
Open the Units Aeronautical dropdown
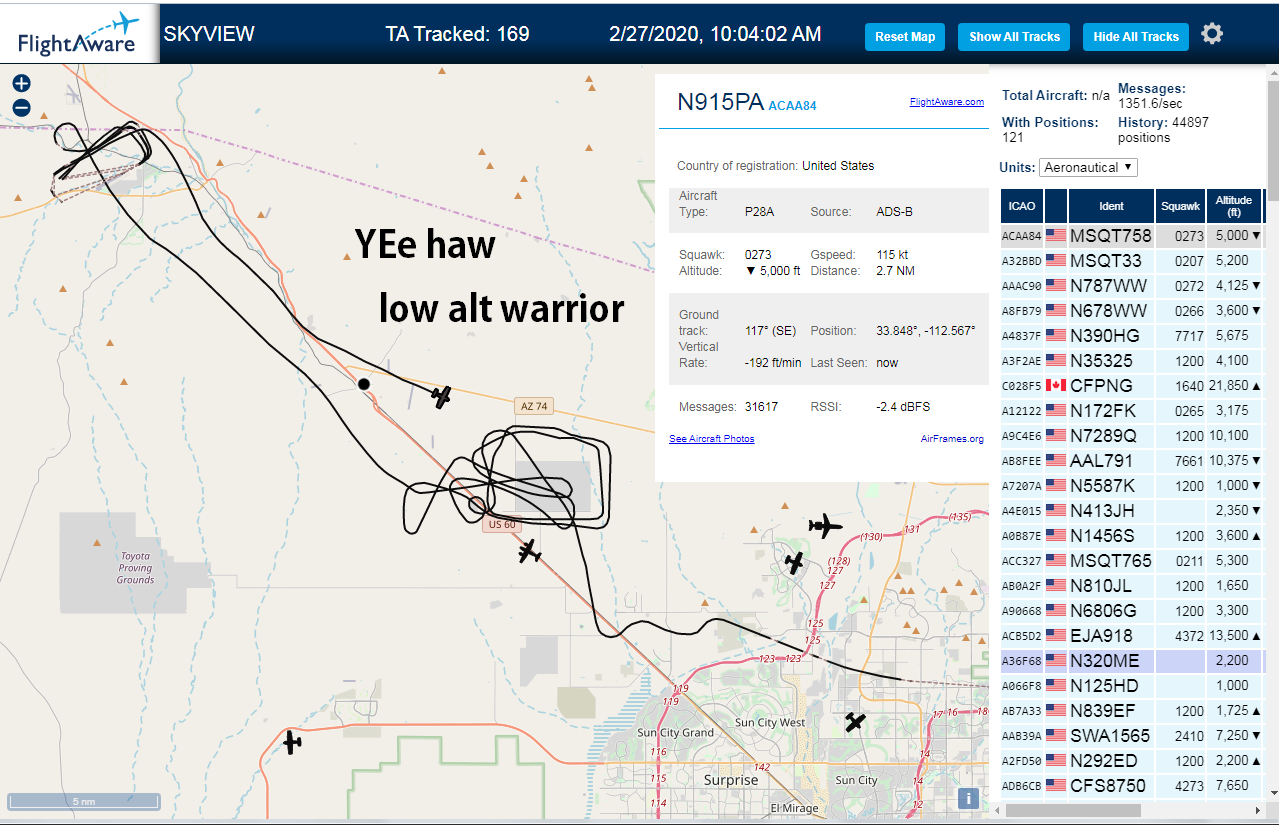pos(1088,167)
